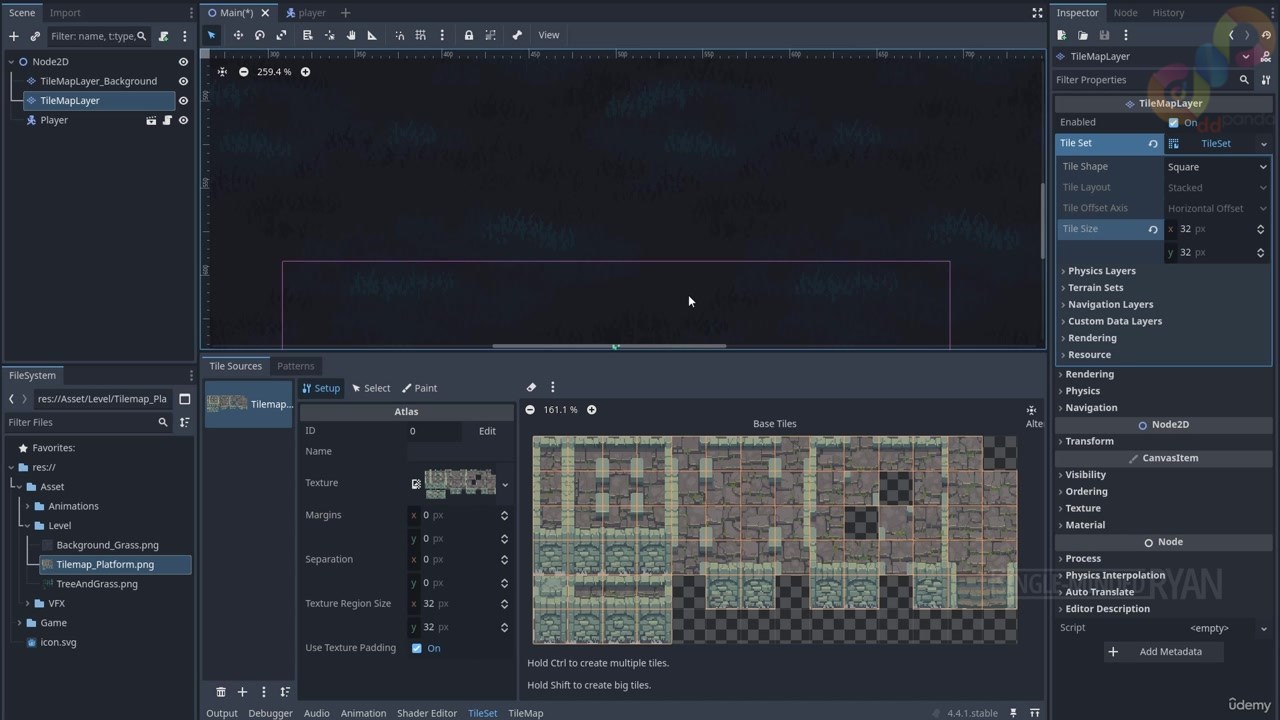Load an existing resource in Inspector
The width and height of the screenshot is (1280, 720).
pos(1083,35)
